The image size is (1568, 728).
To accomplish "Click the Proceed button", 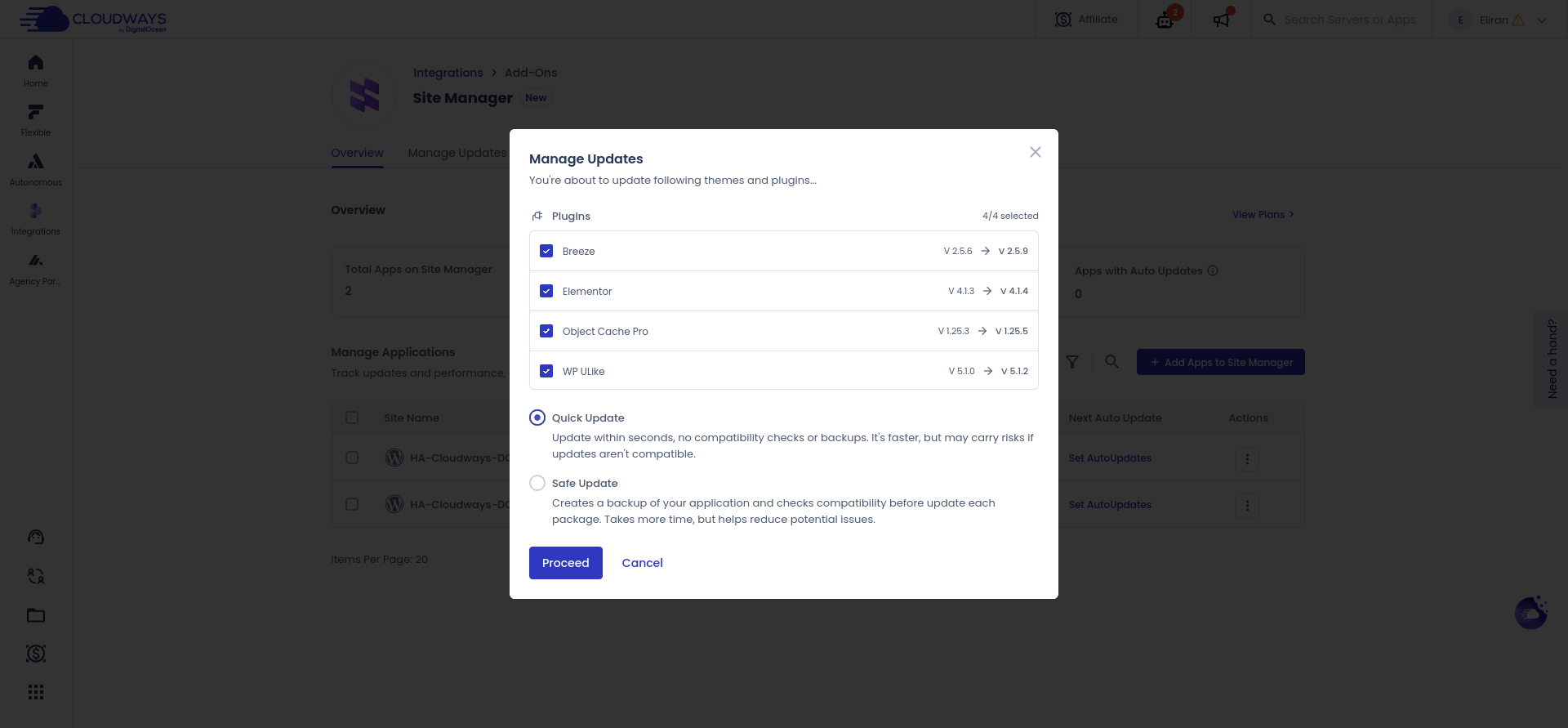I will click(x=566, y=563).
